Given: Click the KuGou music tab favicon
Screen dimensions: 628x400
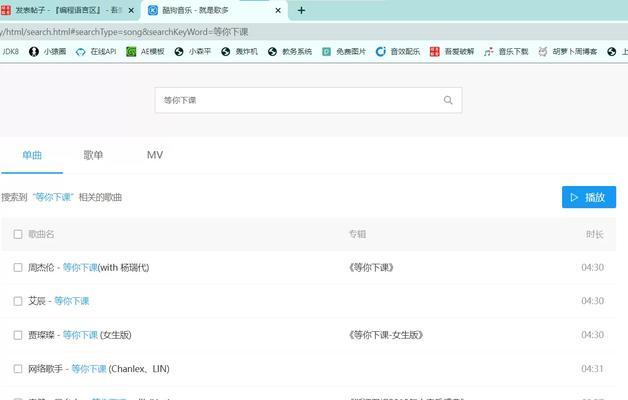Looking at the screenshot, I should 153,10.
